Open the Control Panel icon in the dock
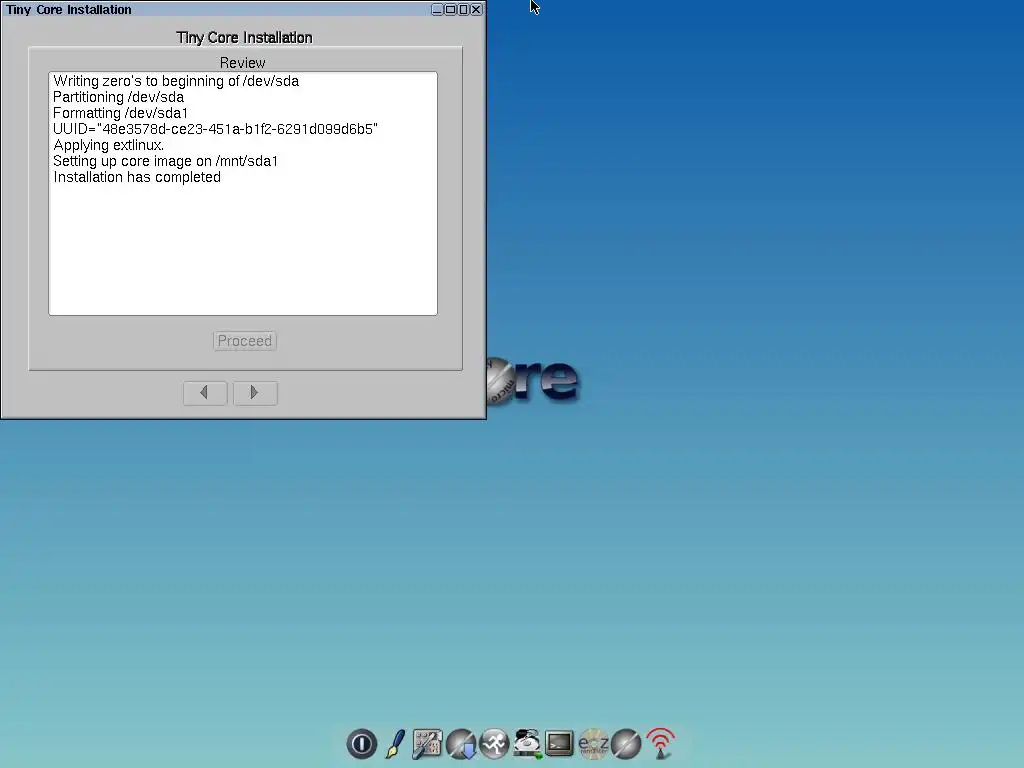The height and width of the screenshot is (768, 1024). point(427,744)
